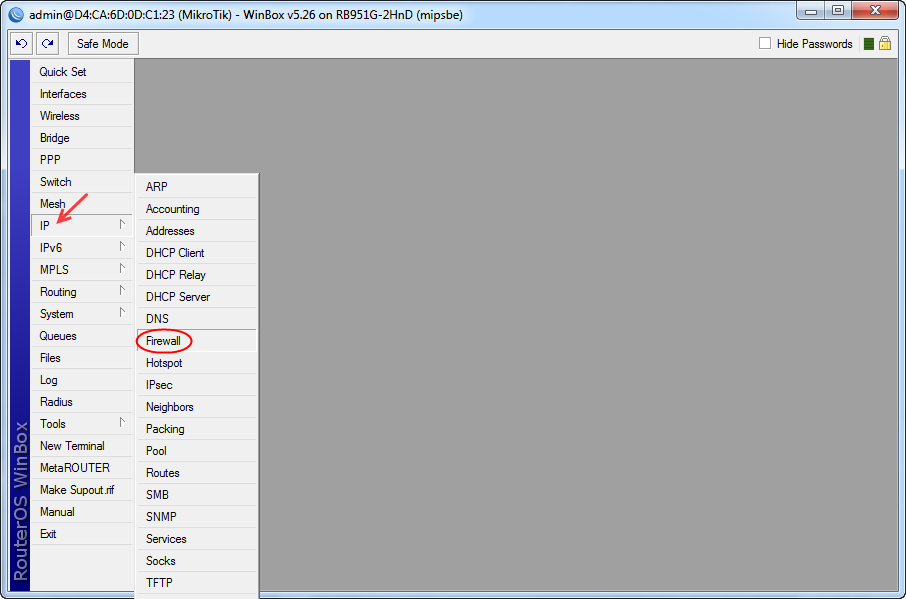Toggle the Hide Passwords checkbox
Viewport: 906px width, 599px height.
(764, 43)
